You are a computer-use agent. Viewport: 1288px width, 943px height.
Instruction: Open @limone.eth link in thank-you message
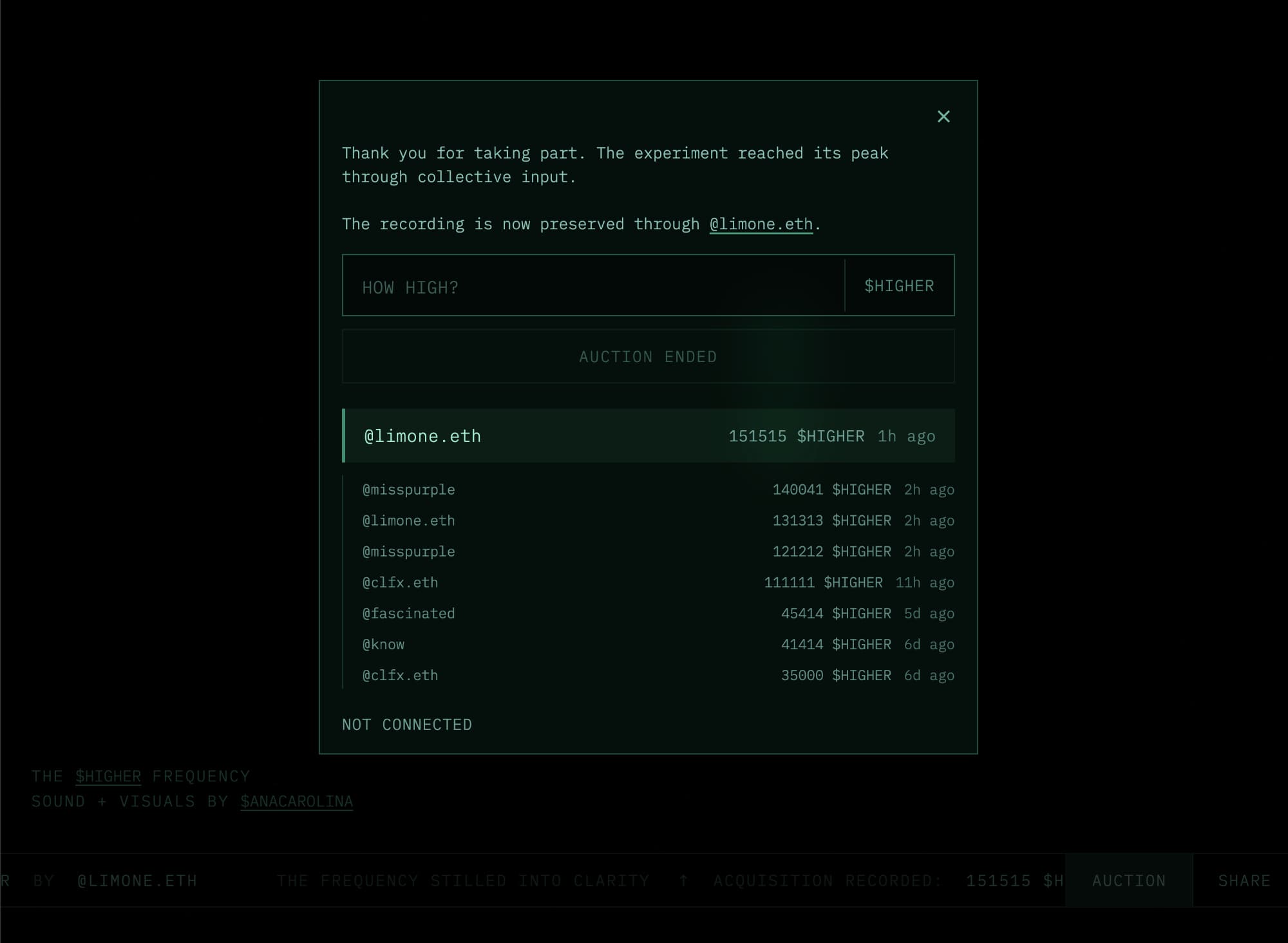point(761,224)
